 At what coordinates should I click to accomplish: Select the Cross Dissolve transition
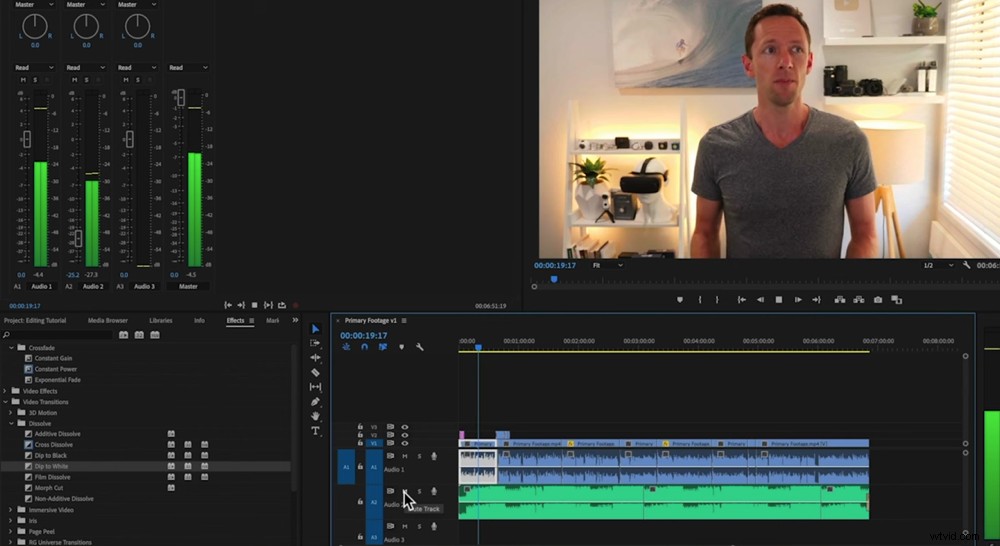[54, 445]
